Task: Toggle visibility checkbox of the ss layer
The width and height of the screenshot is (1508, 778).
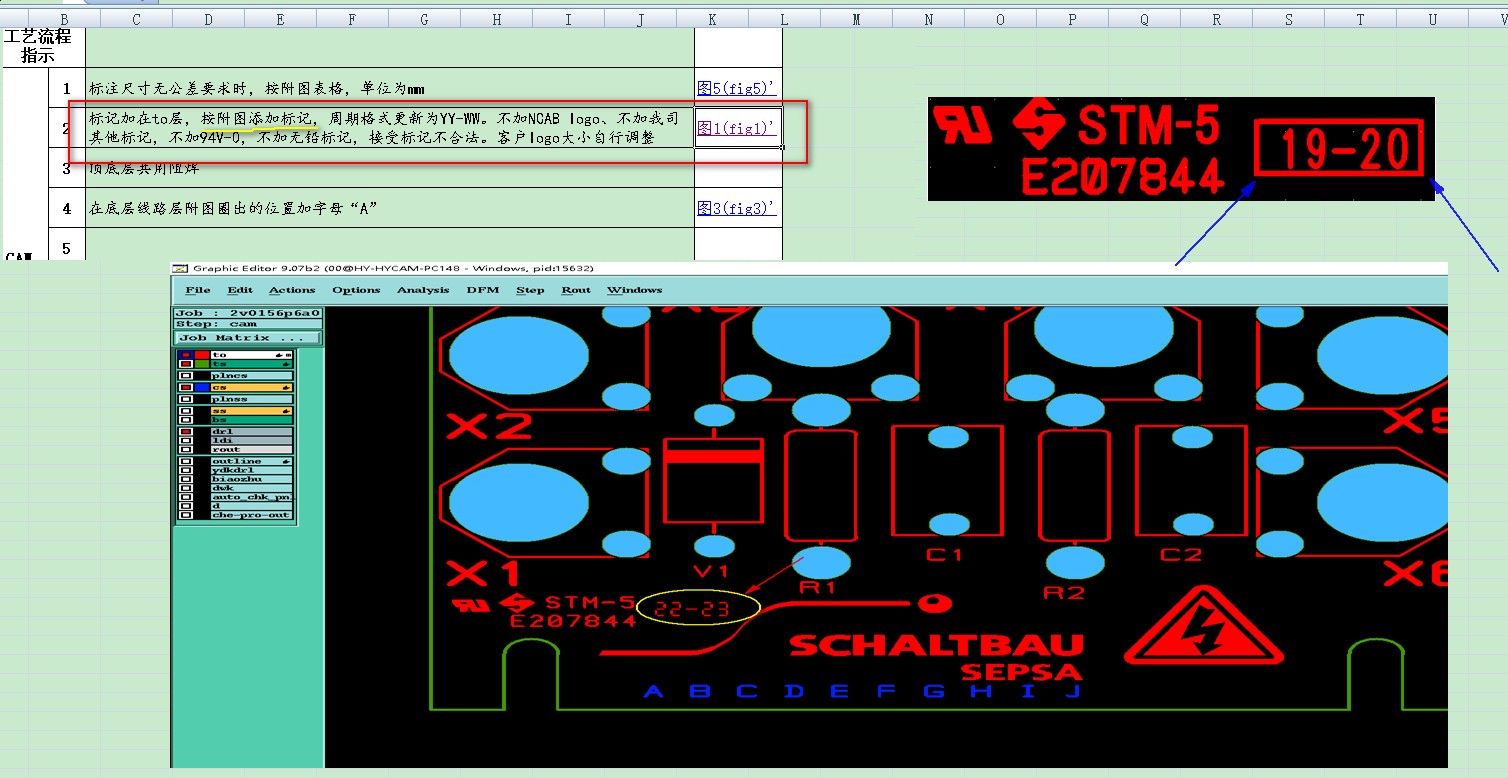Action: pyautogui.click(x=186, y=411)
